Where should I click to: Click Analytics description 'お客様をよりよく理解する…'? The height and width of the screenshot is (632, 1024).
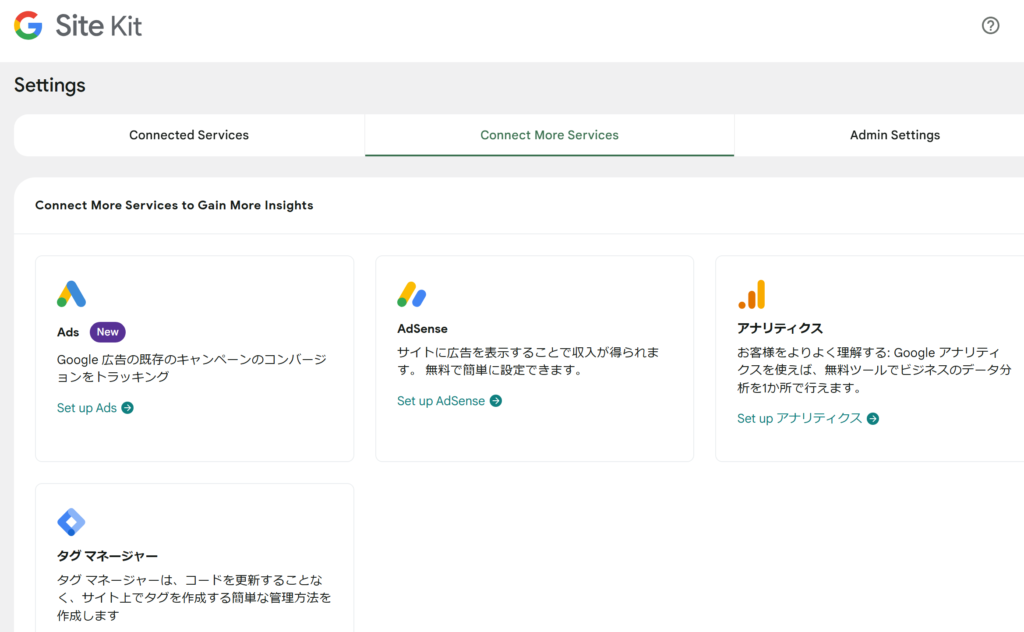click(x=874, y=370)
